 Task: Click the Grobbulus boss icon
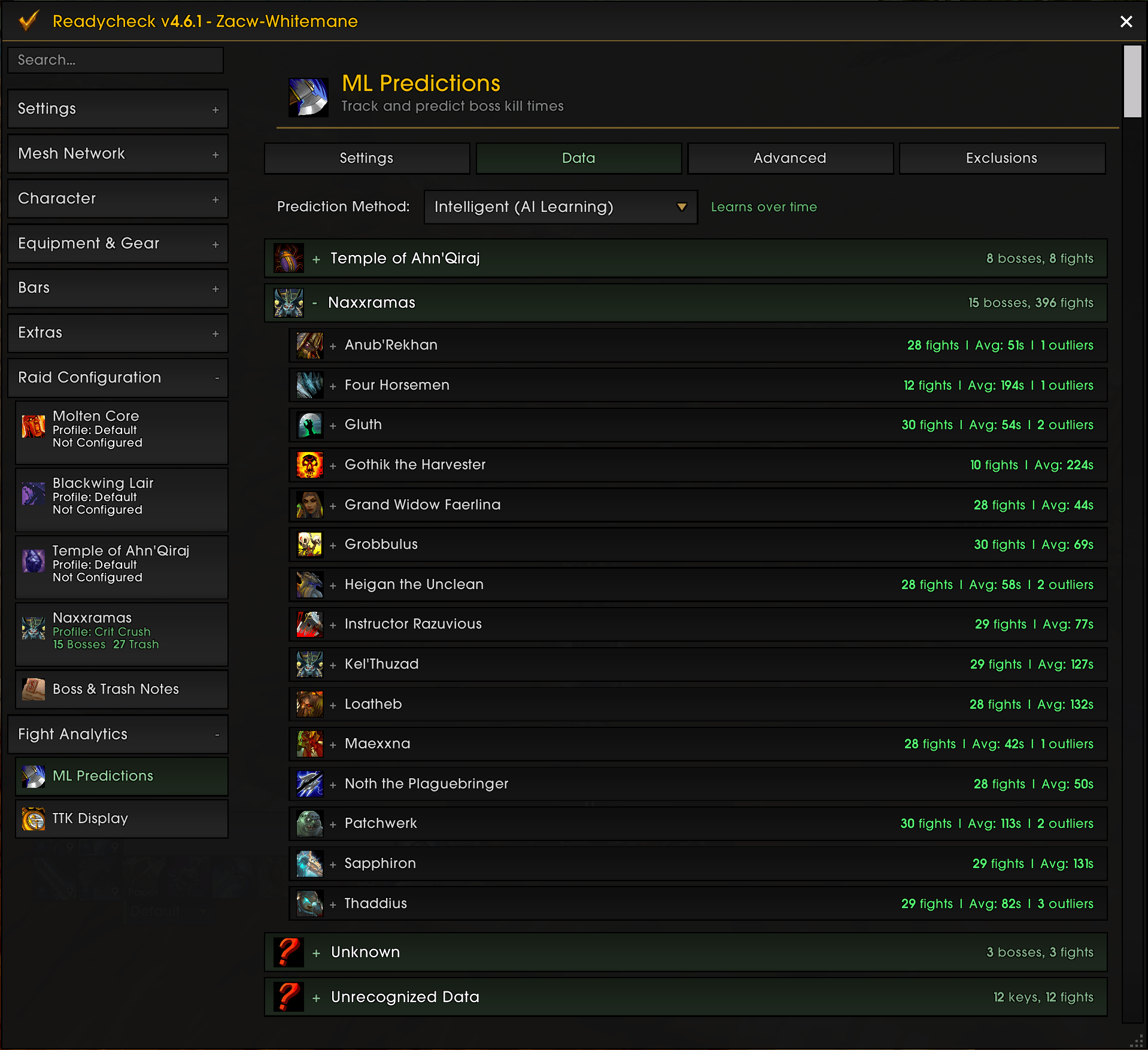click(309, 545)
